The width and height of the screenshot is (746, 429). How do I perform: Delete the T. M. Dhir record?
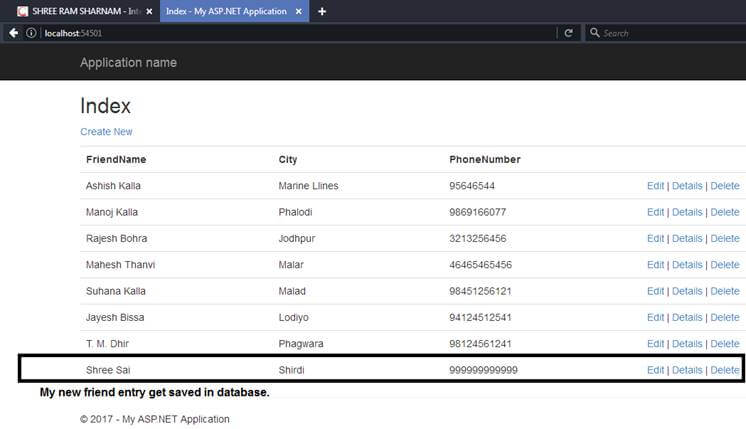[725, 344]
